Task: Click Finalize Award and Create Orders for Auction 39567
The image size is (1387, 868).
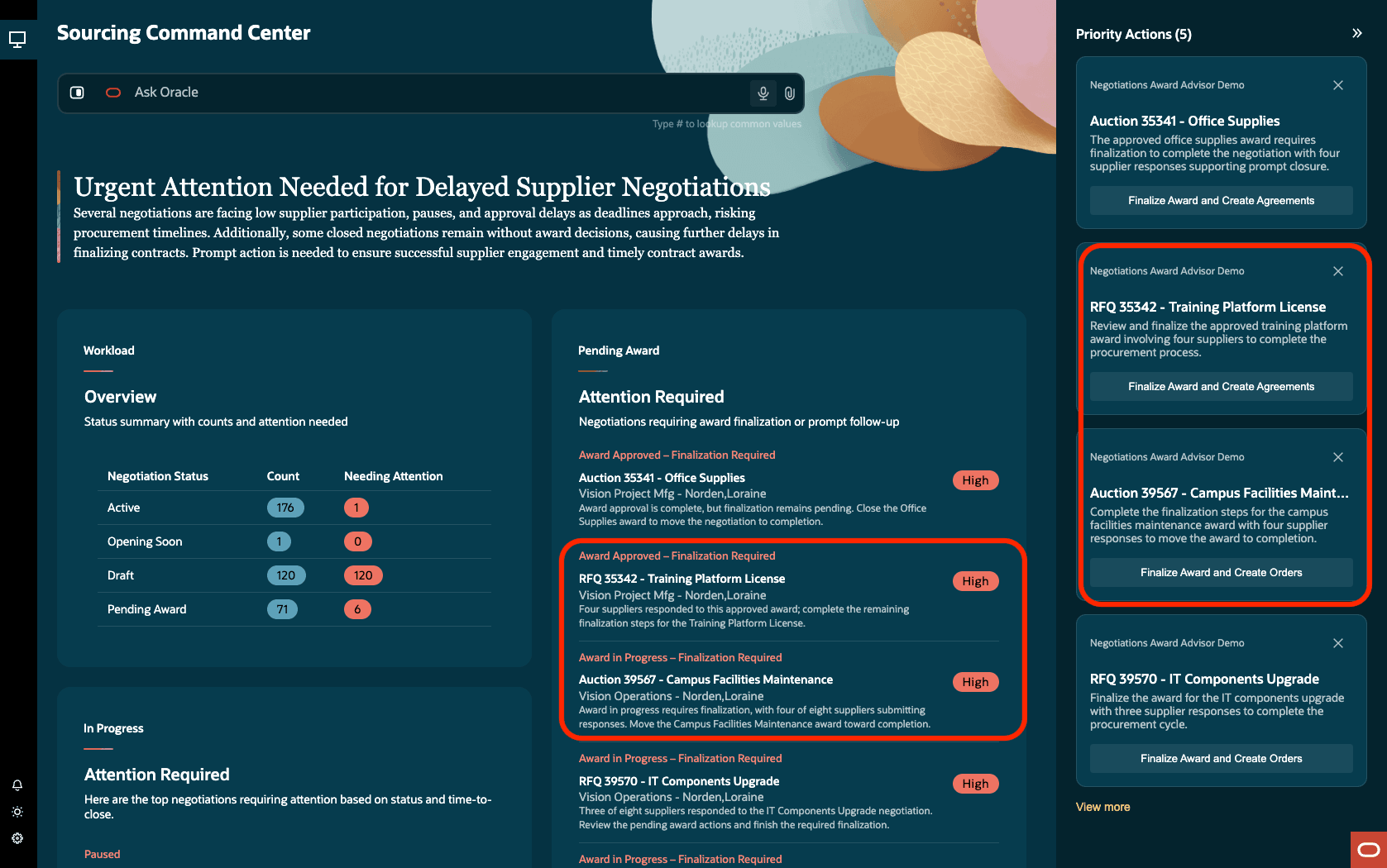Action: click(x=1221, y=573)
